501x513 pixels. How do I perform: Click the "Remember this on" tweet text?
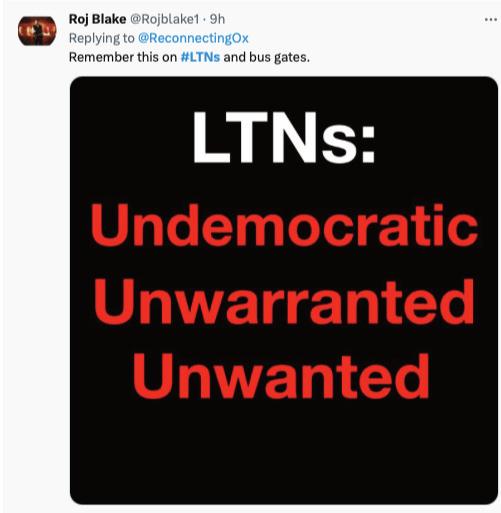point(123,57)
